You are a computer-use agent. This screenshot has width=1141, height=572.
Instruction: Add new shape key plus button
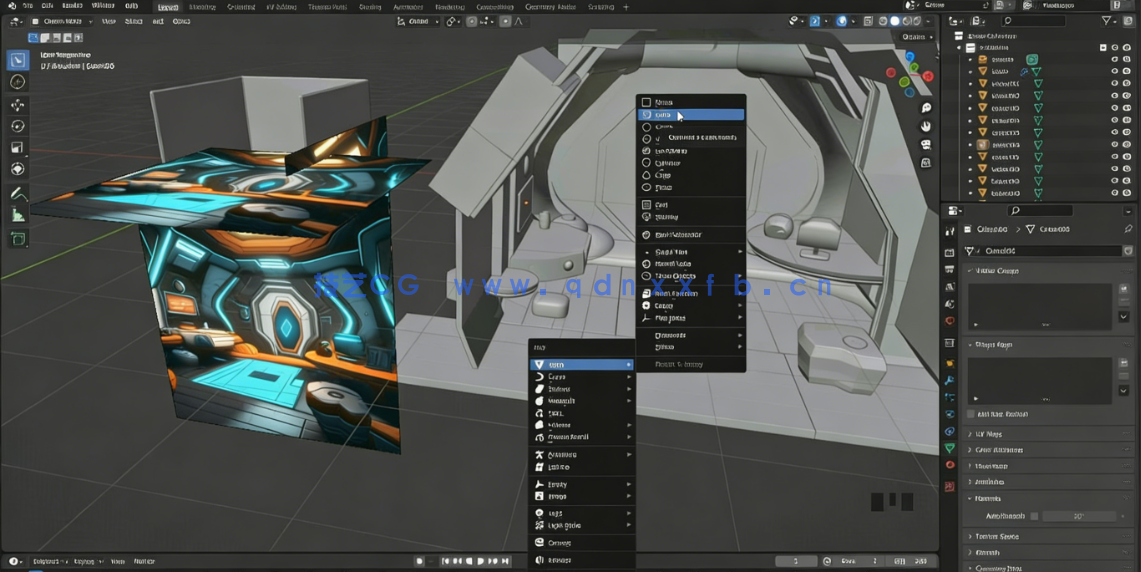(1124, 362)
